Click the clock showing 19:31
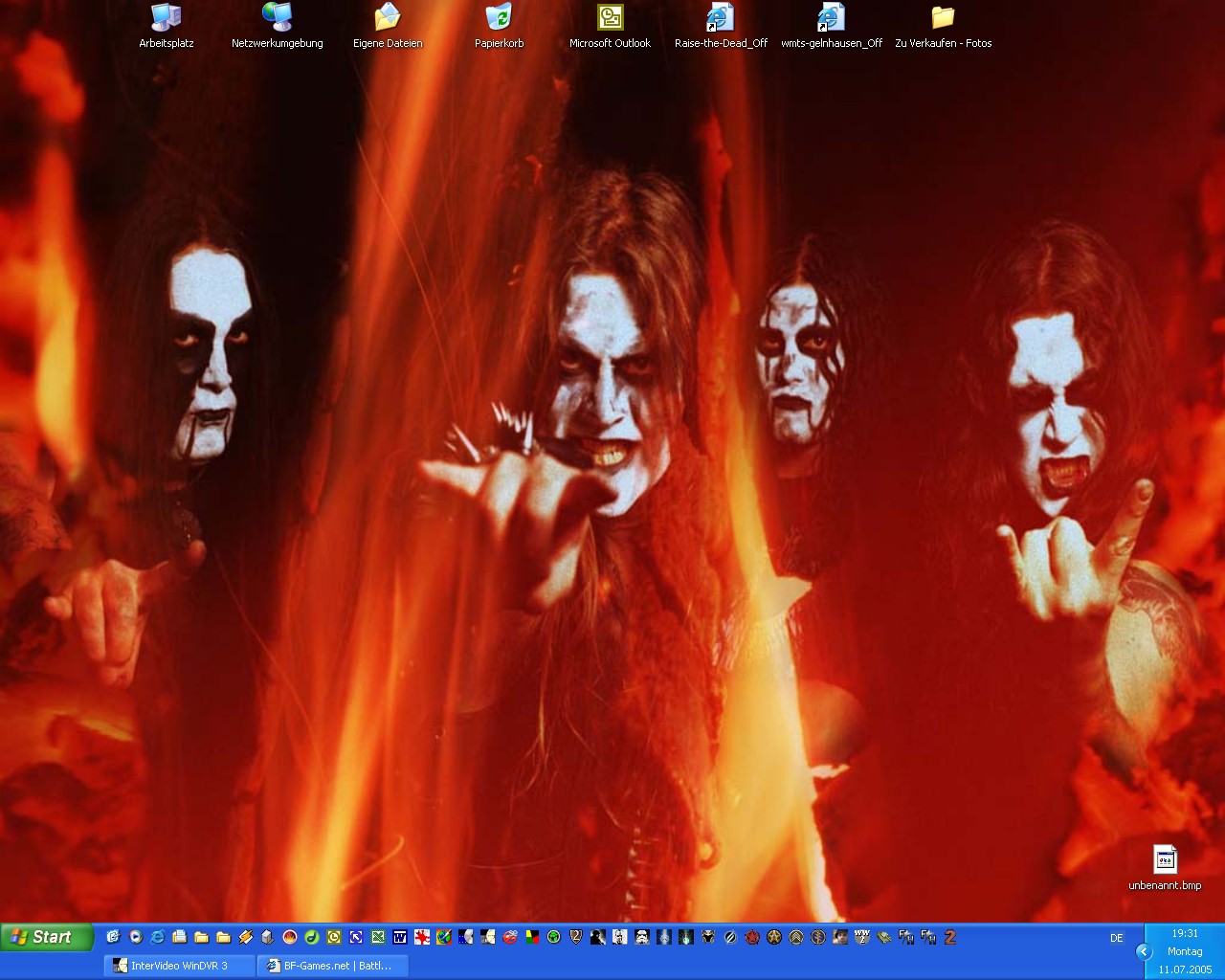 (1185, 933)
